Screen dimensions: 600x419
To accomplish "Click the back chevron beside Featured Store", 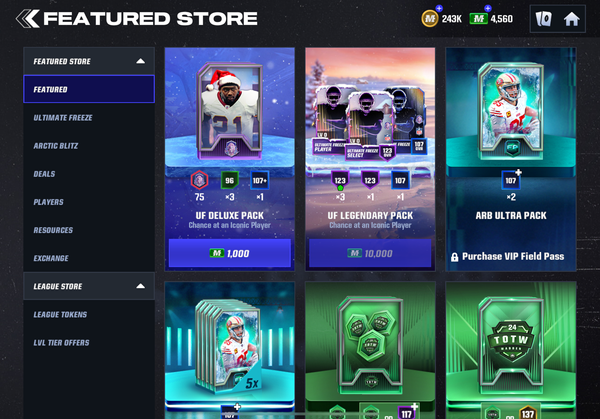I will (28, 18).
